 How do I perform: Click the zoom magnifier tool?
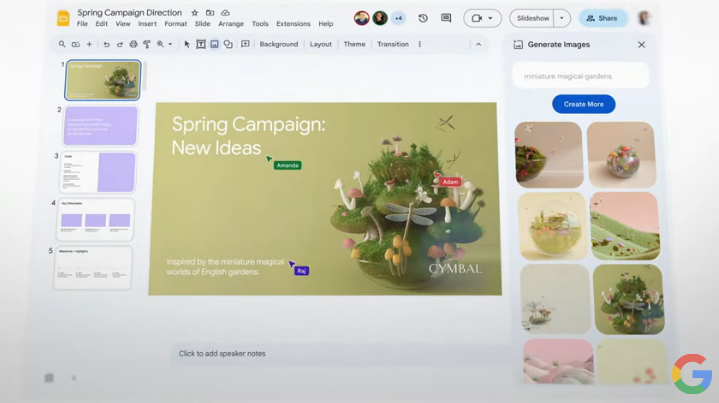(x=160, y=44)
